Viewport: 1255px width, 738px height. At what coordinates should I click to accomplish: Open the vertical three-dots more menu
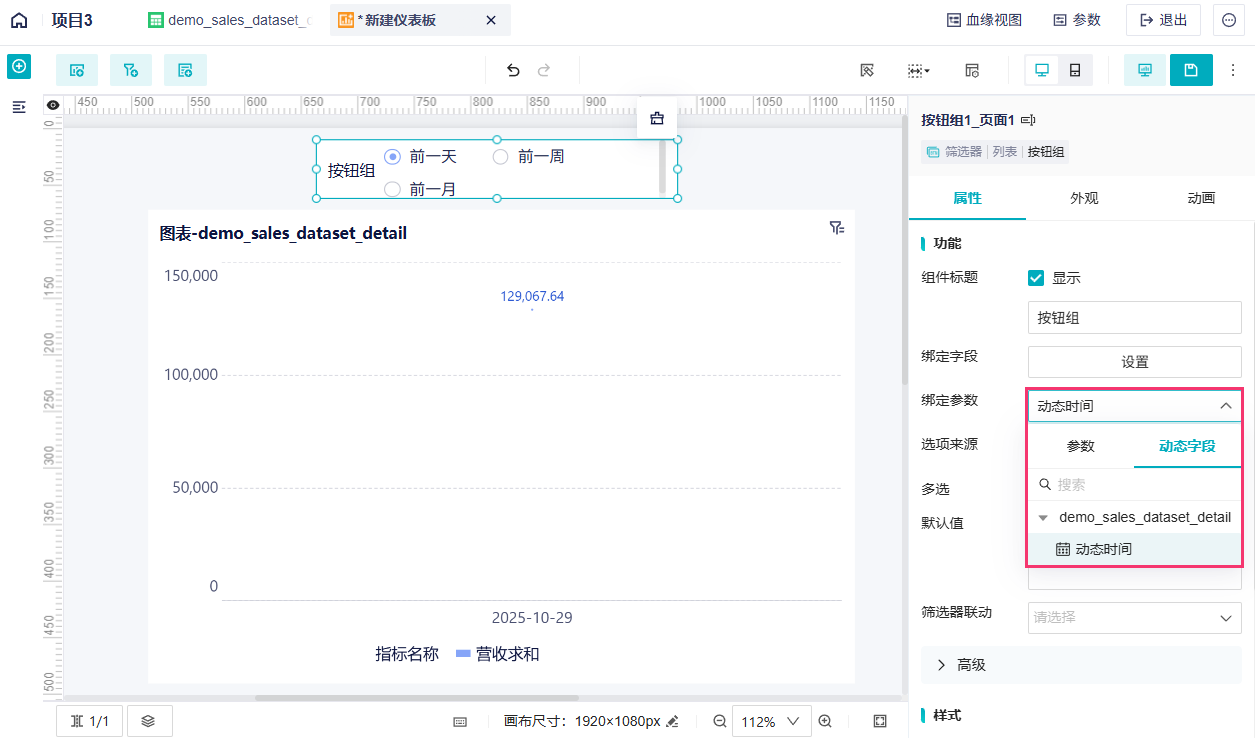pyautogui.click(x=1233, y=70)
